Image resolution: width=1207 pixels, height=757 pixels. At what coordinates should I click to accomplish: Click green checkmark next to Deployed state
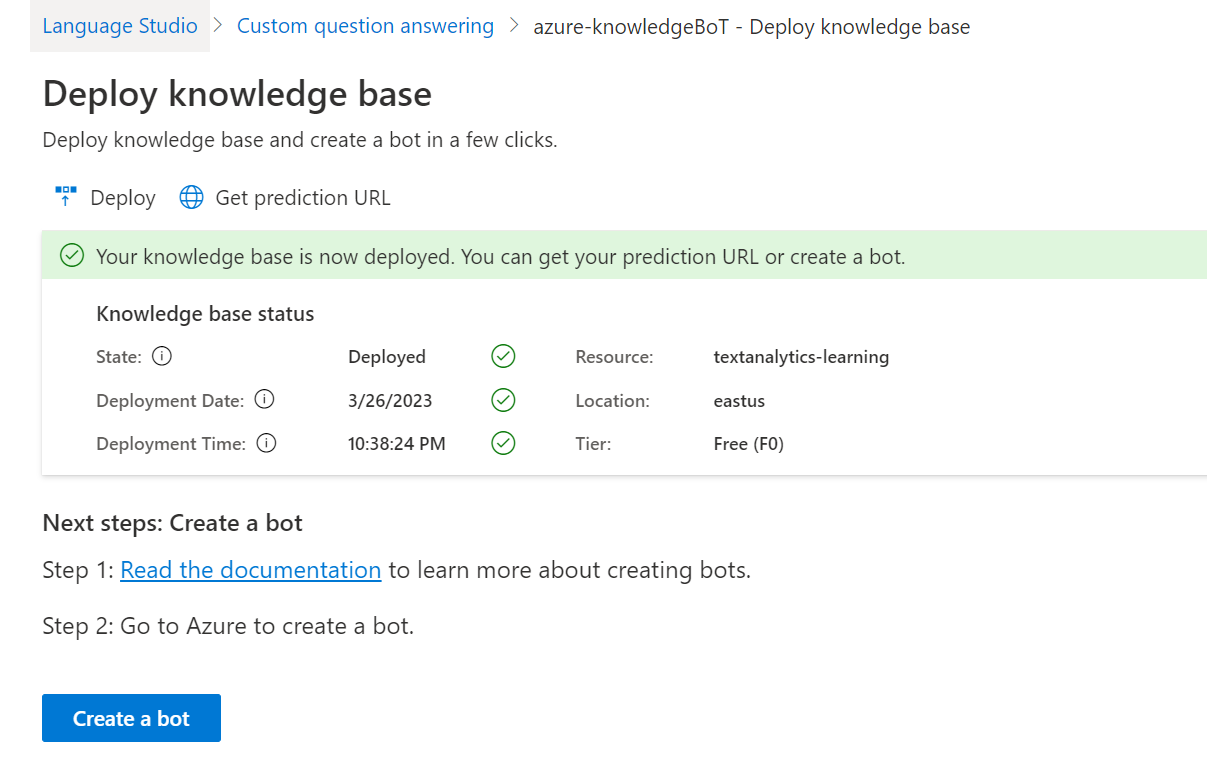[504, 356]
